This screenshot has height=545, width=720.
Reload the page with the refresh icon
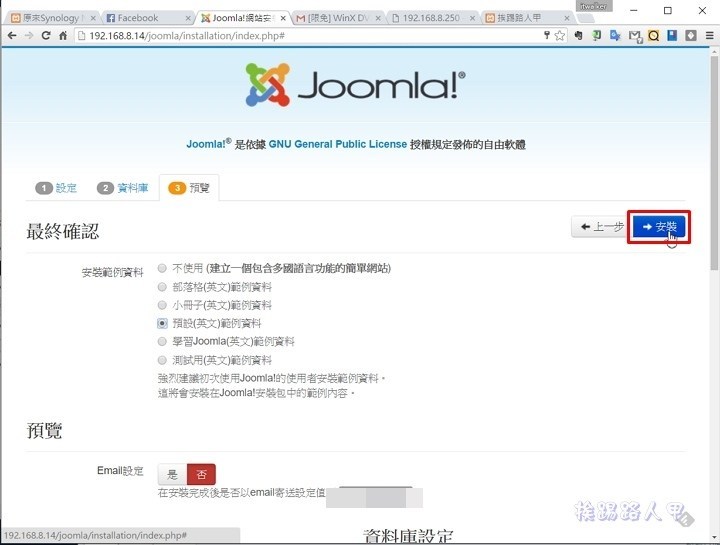pos(46,35)
